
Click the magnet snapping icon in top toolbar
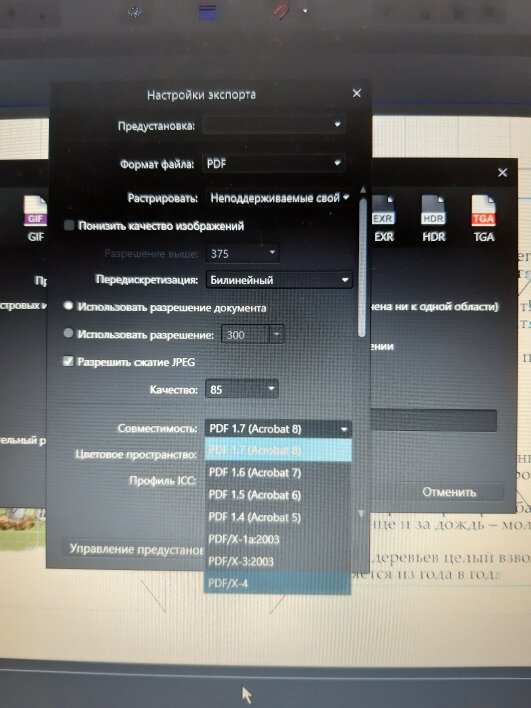click(x=282, y=12)
